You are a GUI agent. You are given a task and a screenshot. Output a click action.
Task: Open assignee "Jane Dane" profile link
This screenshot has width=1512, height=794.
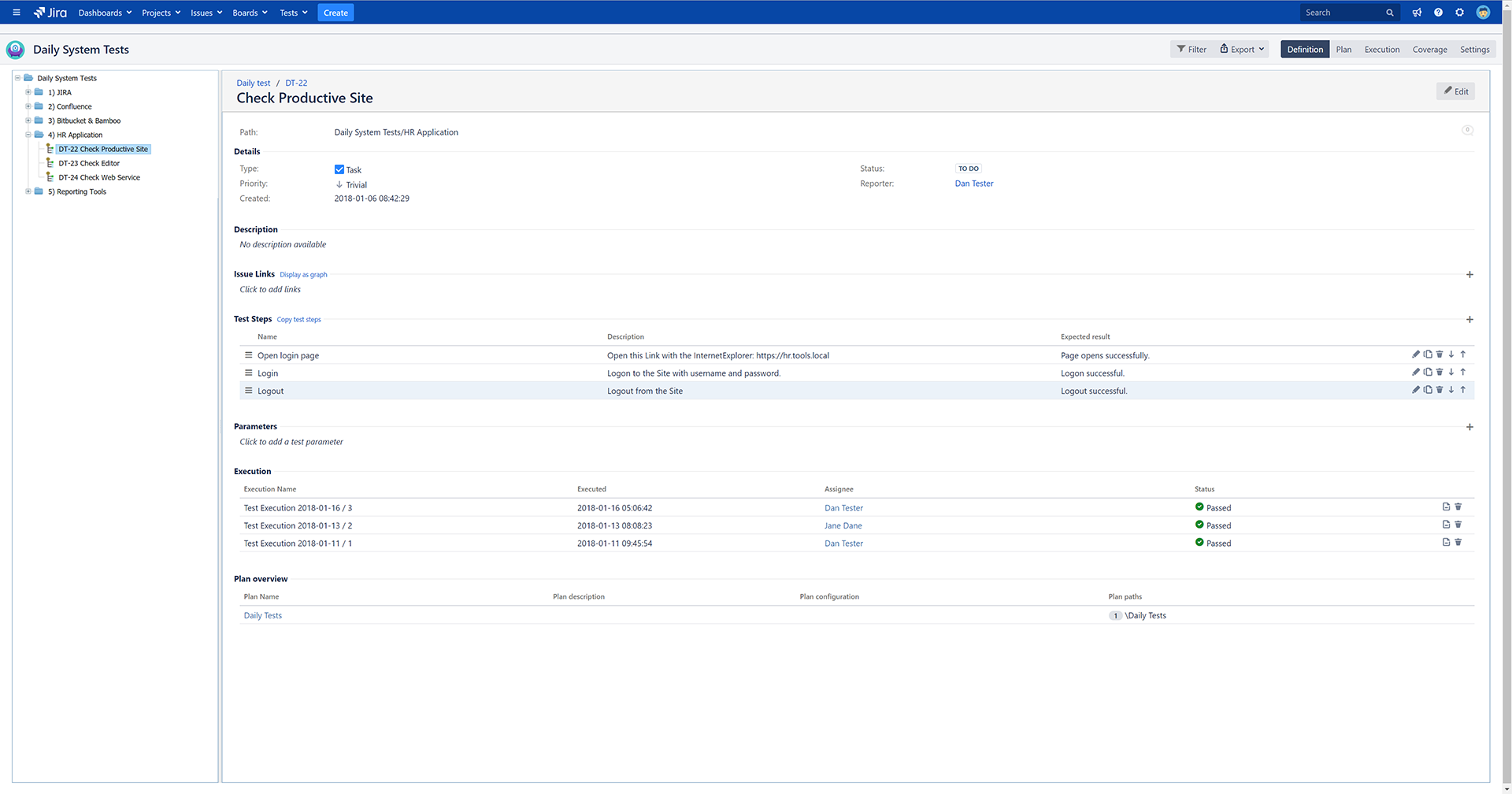[x=843, y=525]
